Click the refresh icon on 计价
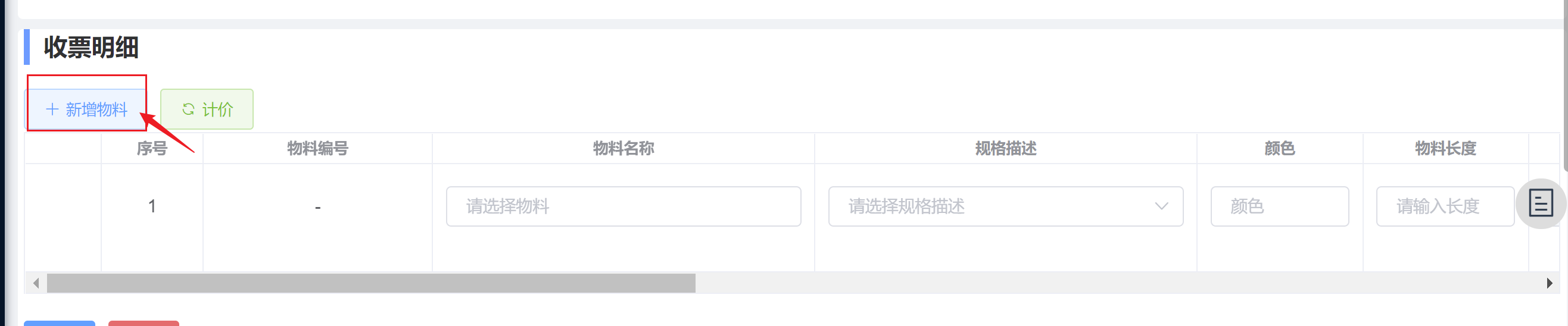The image size is (1568, 326). pyautogui.click(x=188, y=109)
